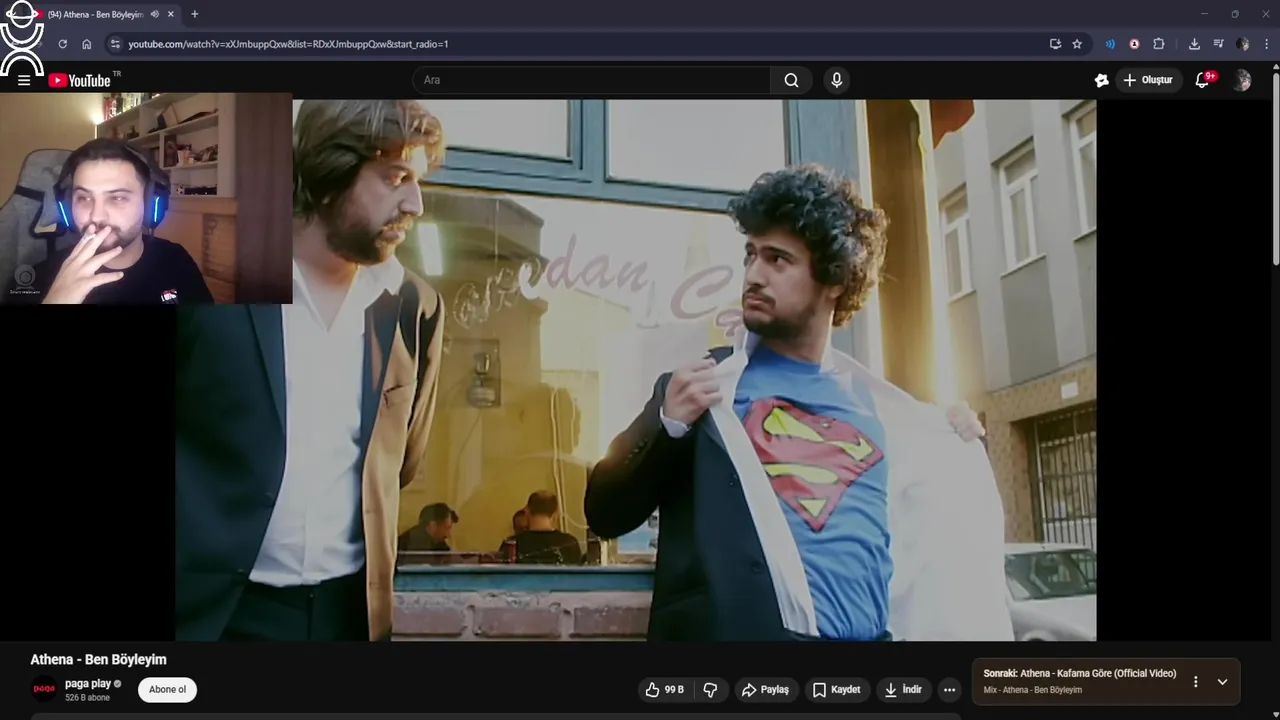The height and width of the screenshot is (720, 1280).
Task: Open notifications bell with 9+ badge
Action: [x=1203, y=80]
